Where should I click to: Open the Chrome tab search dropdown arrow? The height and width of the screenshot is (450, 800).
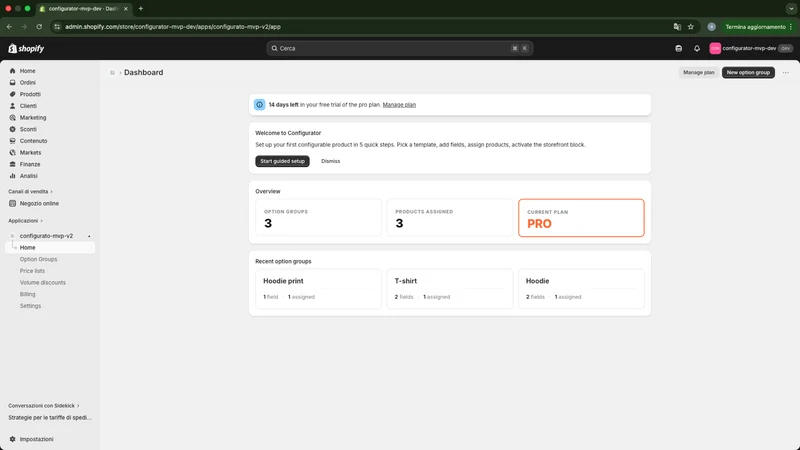791,8
